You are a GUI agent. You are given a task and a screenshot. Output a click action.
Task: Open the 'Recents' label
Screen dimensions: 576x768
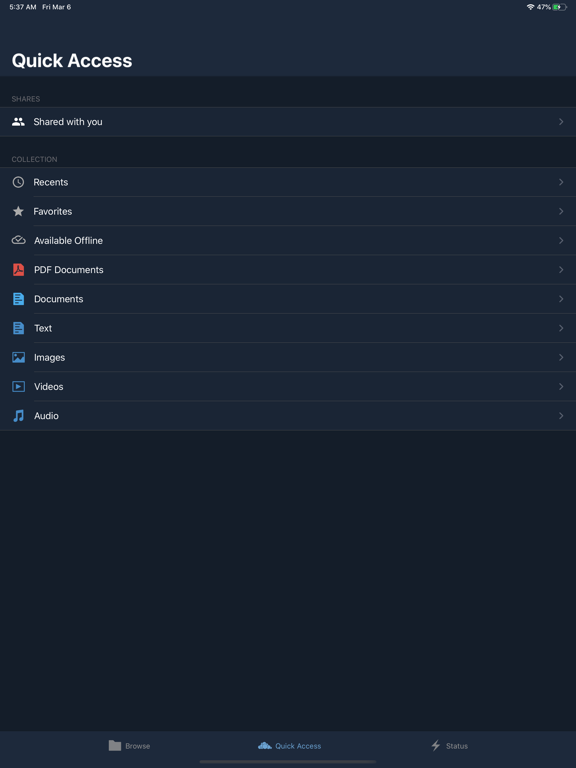click(x=50, y=182)
